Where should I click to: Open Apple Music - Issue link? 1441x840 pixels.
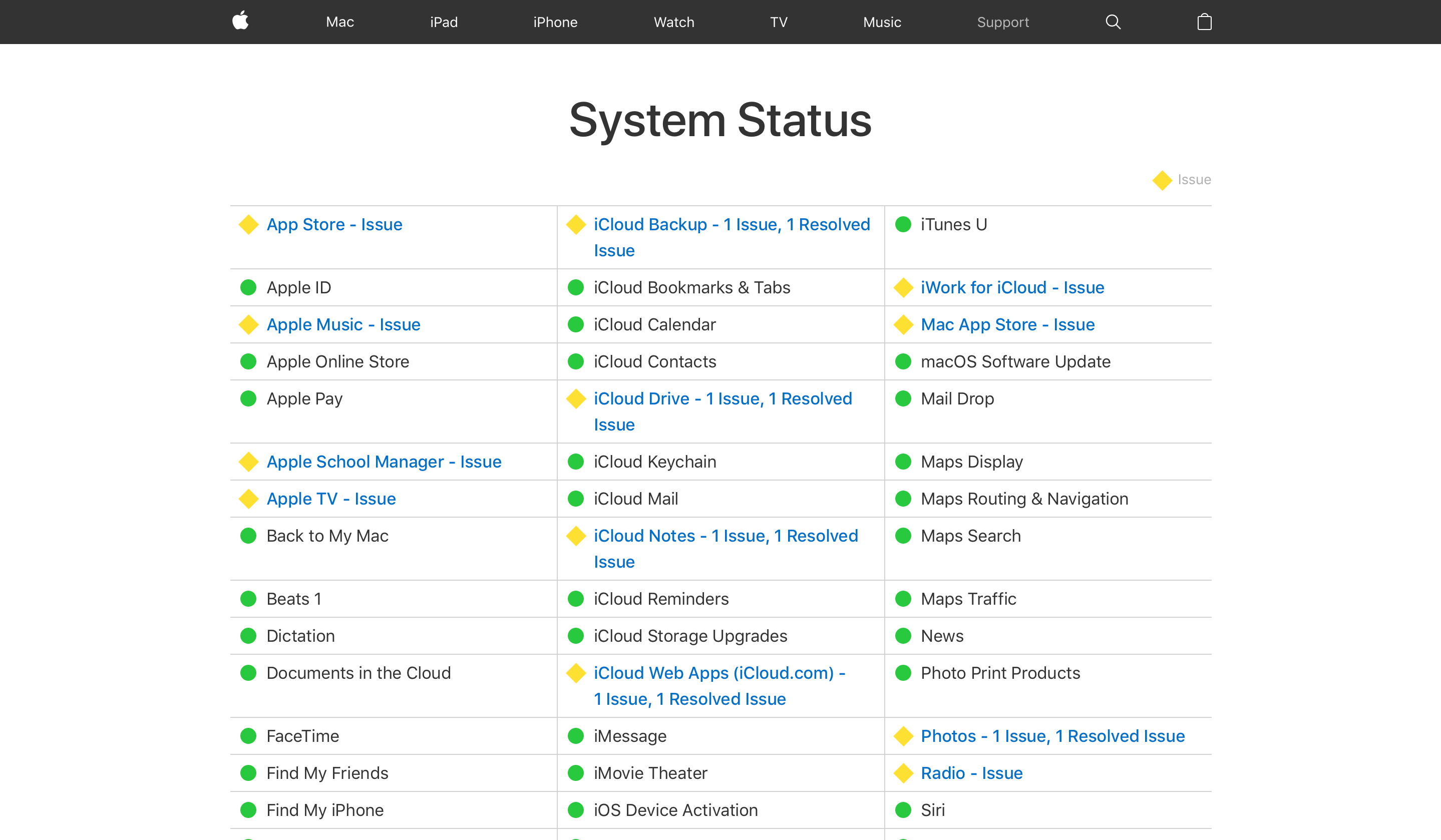[343, 325]
